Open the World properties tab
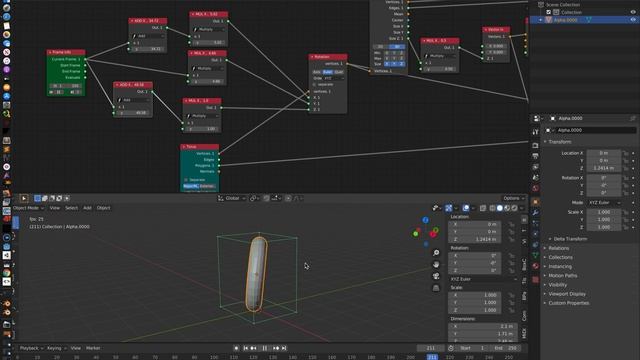The image size is (640, 360). tap(535, 188)
